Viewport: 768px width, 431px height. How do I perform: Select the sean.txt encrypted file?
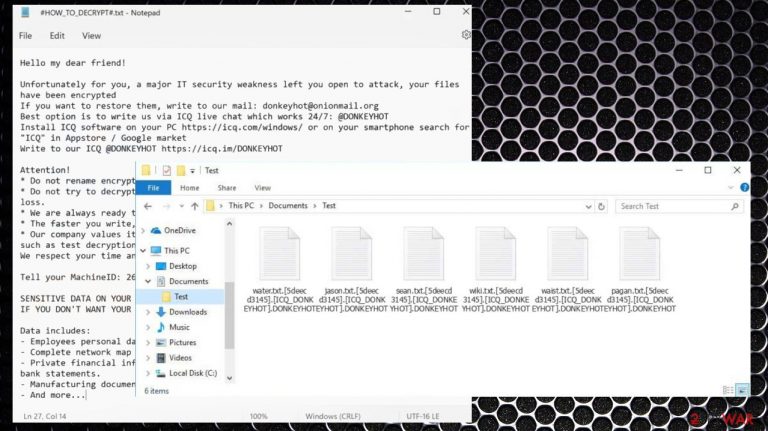coord(424,270)
